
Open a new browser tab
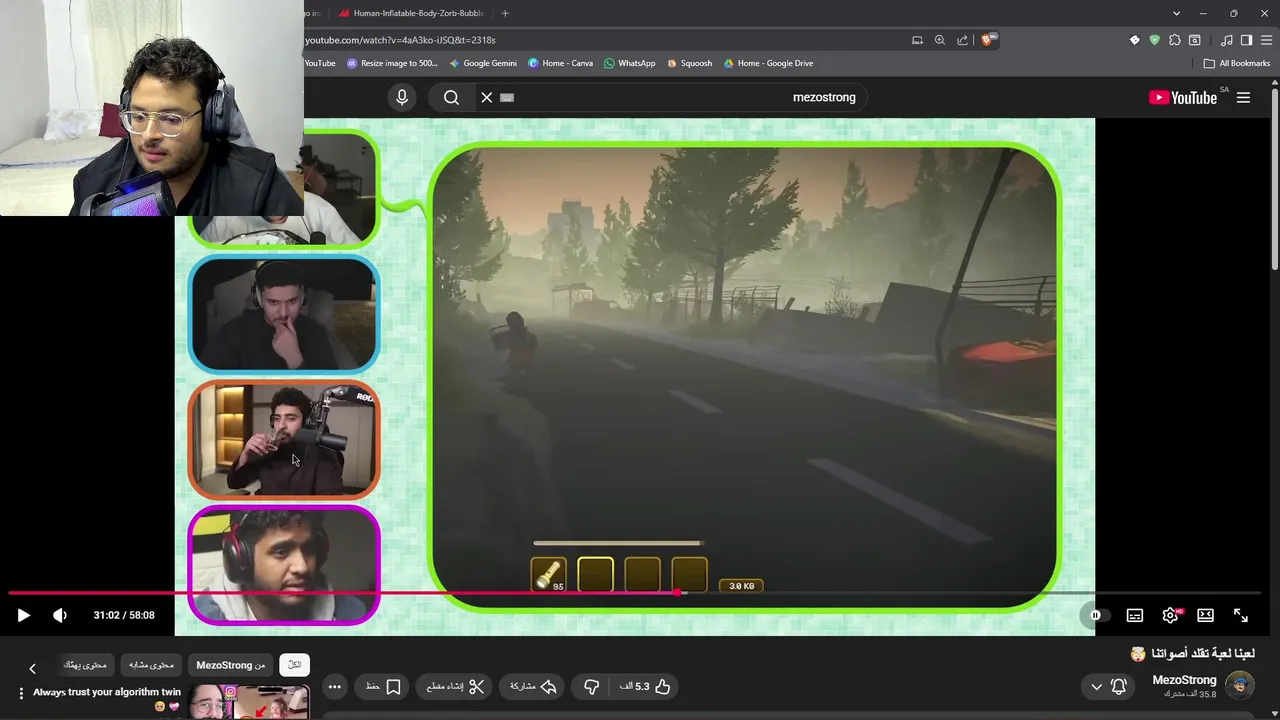[505, 13]
